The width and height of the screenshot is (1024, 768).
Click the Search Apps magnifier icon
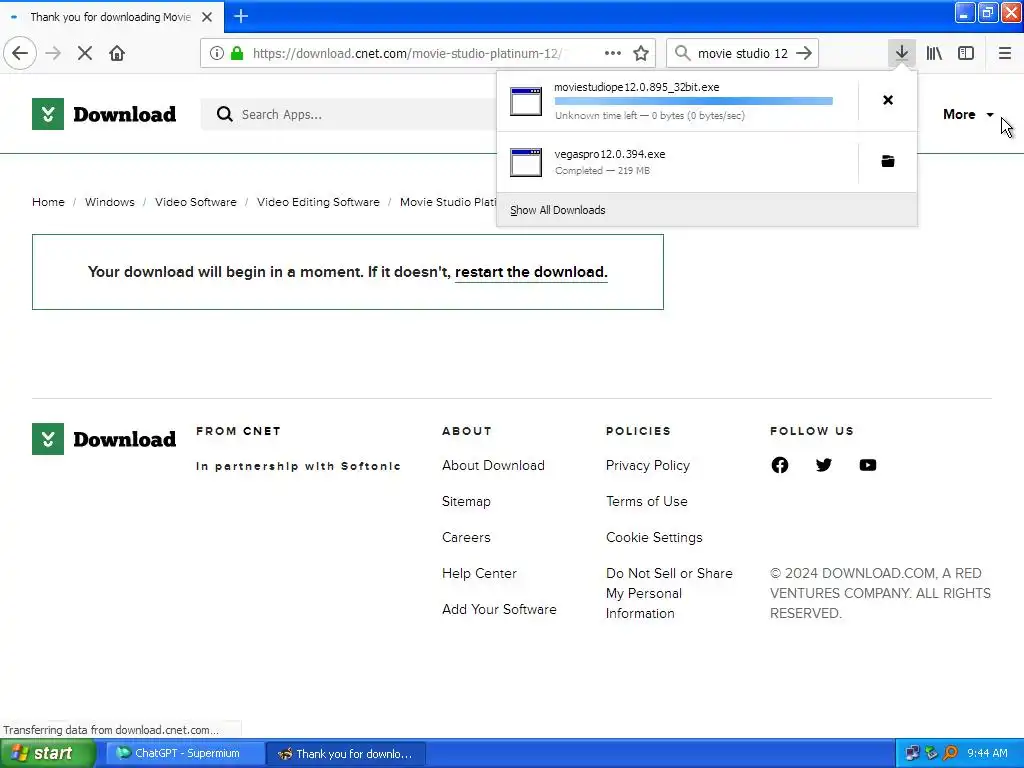click(225, 114)
